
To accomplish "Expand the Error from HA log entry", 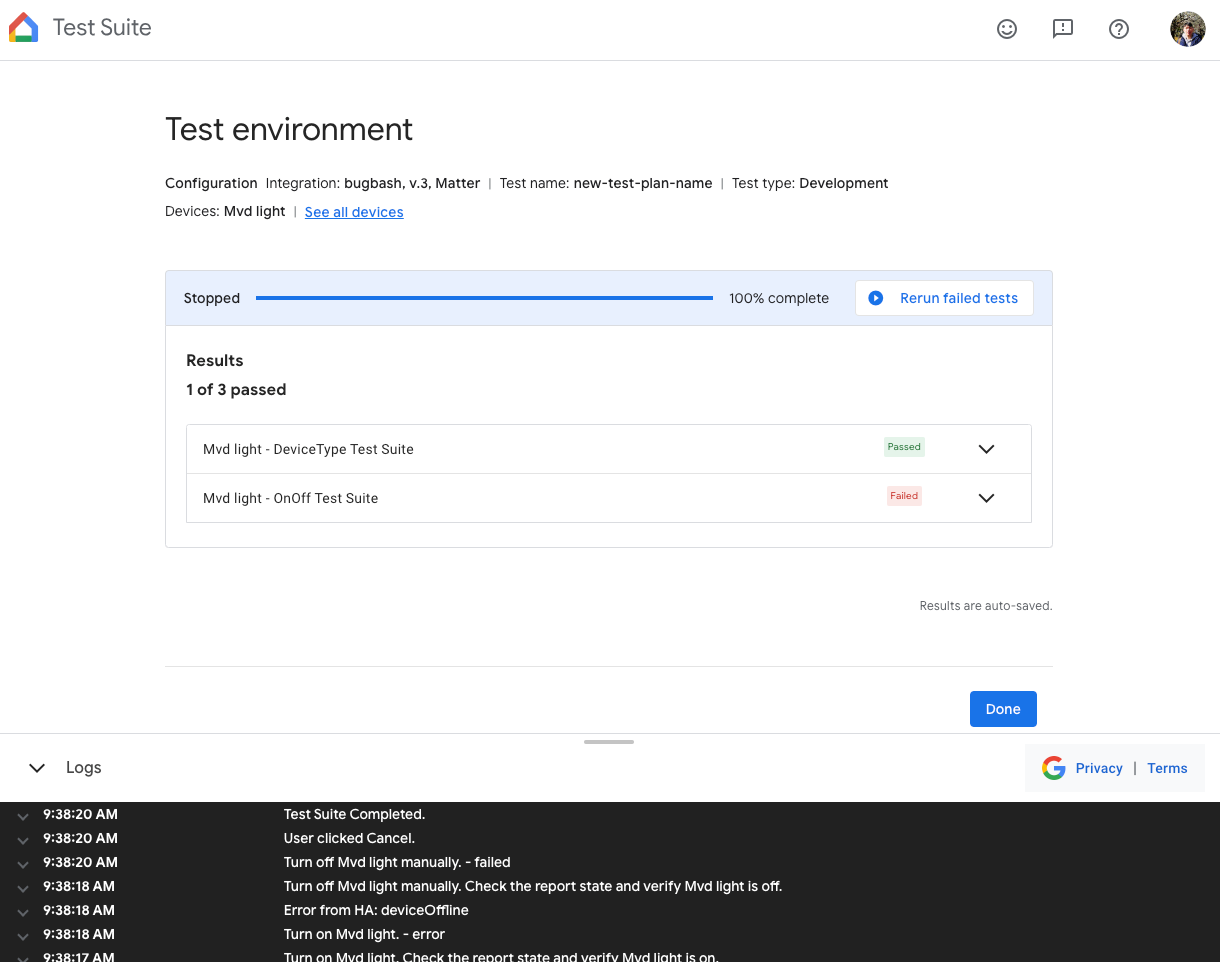I will [x=22, y=910].
